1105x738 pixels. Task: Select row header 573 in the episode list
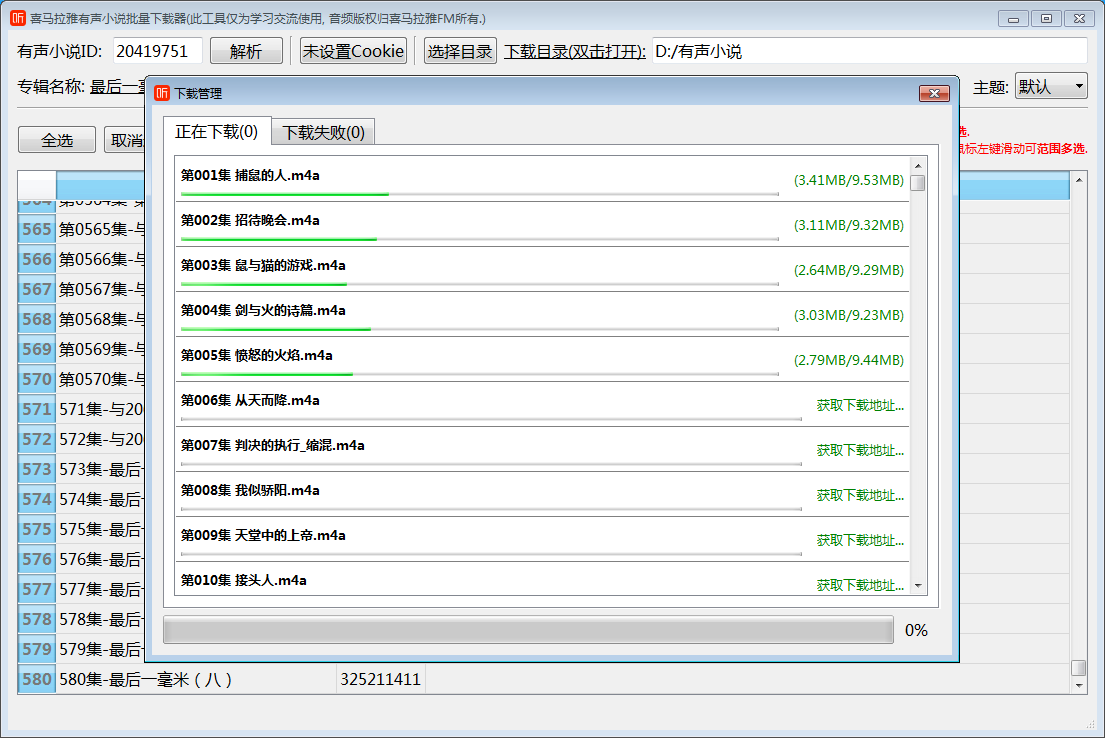click(x=37, y=469)
